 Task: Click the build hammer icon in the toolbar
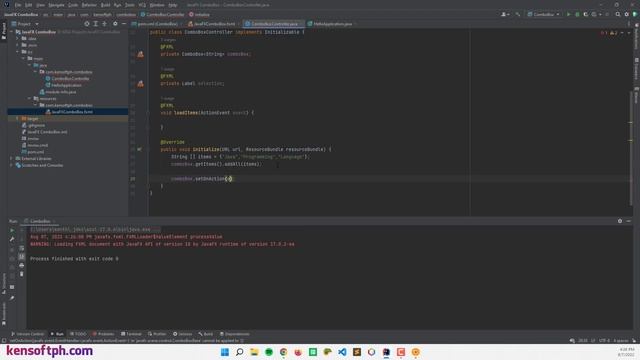tap(518, 14)
